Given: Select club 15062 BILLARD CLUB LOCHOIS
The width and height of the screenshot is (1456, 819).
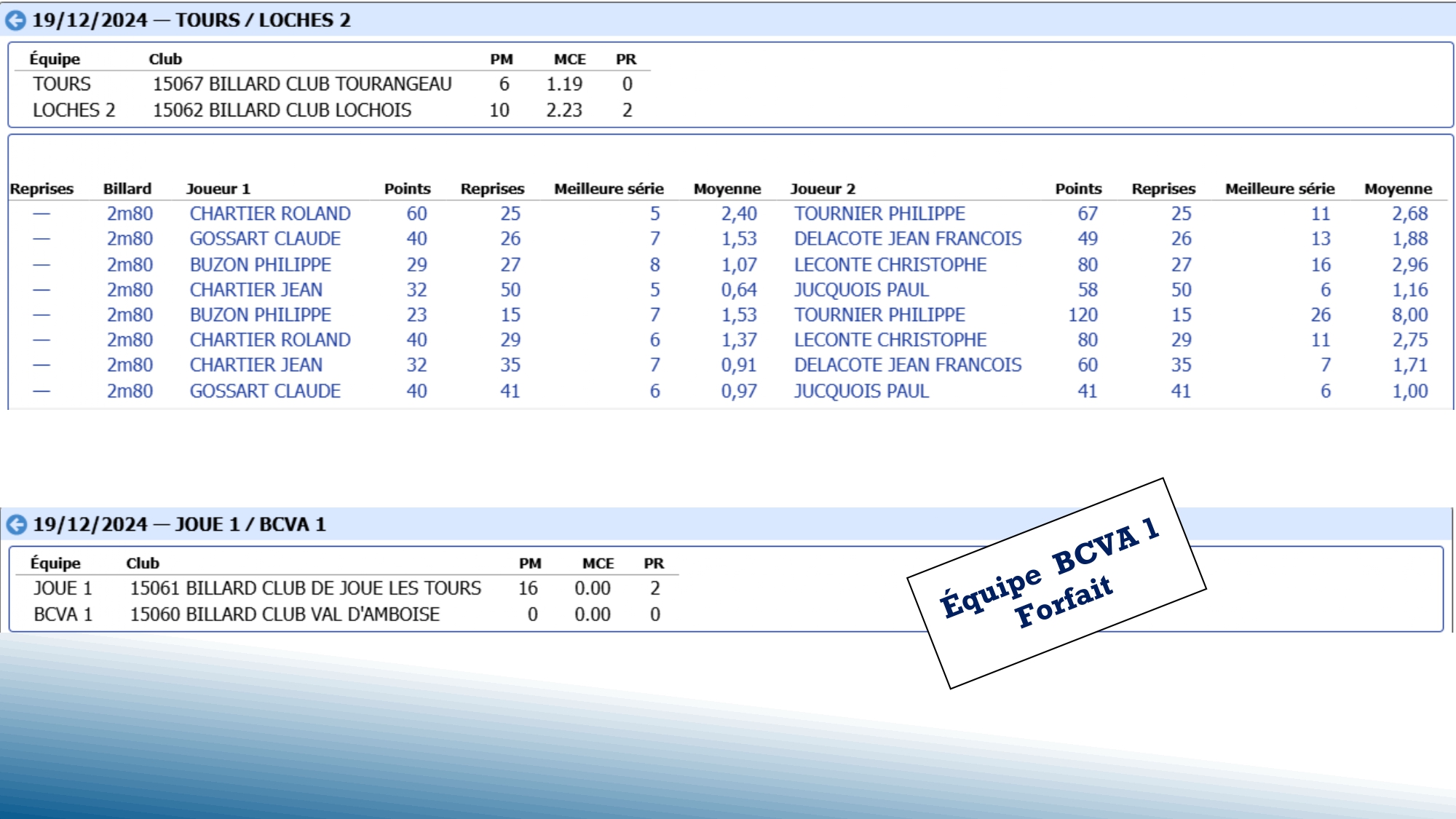Looking at the screenshot, I should (282, 111).
